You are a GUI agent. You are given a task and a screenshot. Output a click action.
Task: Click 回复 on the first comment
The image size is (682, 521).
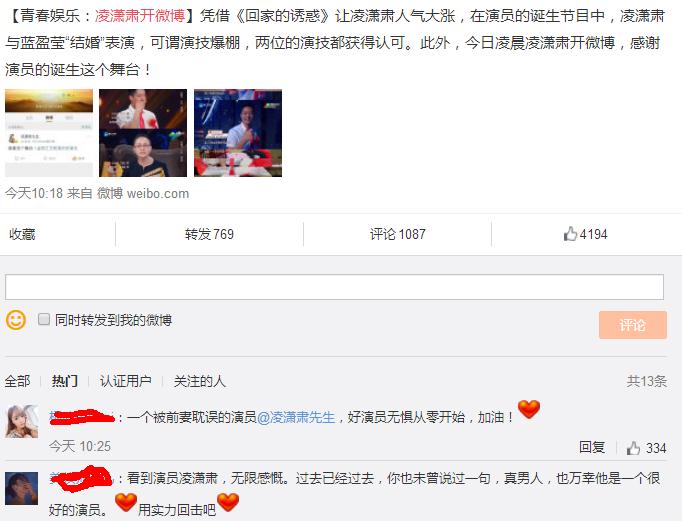coord(592,448)
